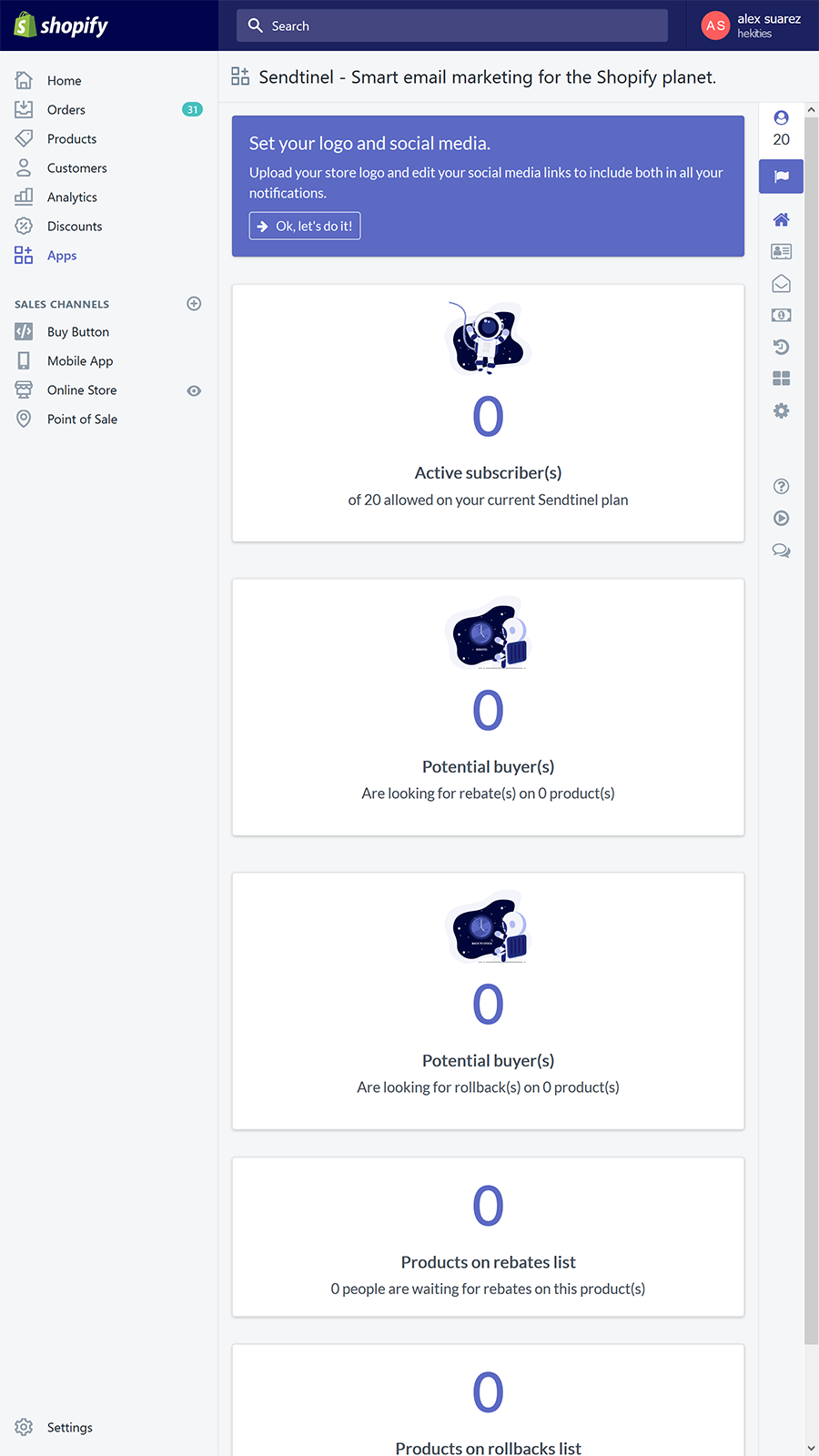Screen dimensions: 819x1456
Task: Add a sales channel with plus icon
Action: [194, 304]
